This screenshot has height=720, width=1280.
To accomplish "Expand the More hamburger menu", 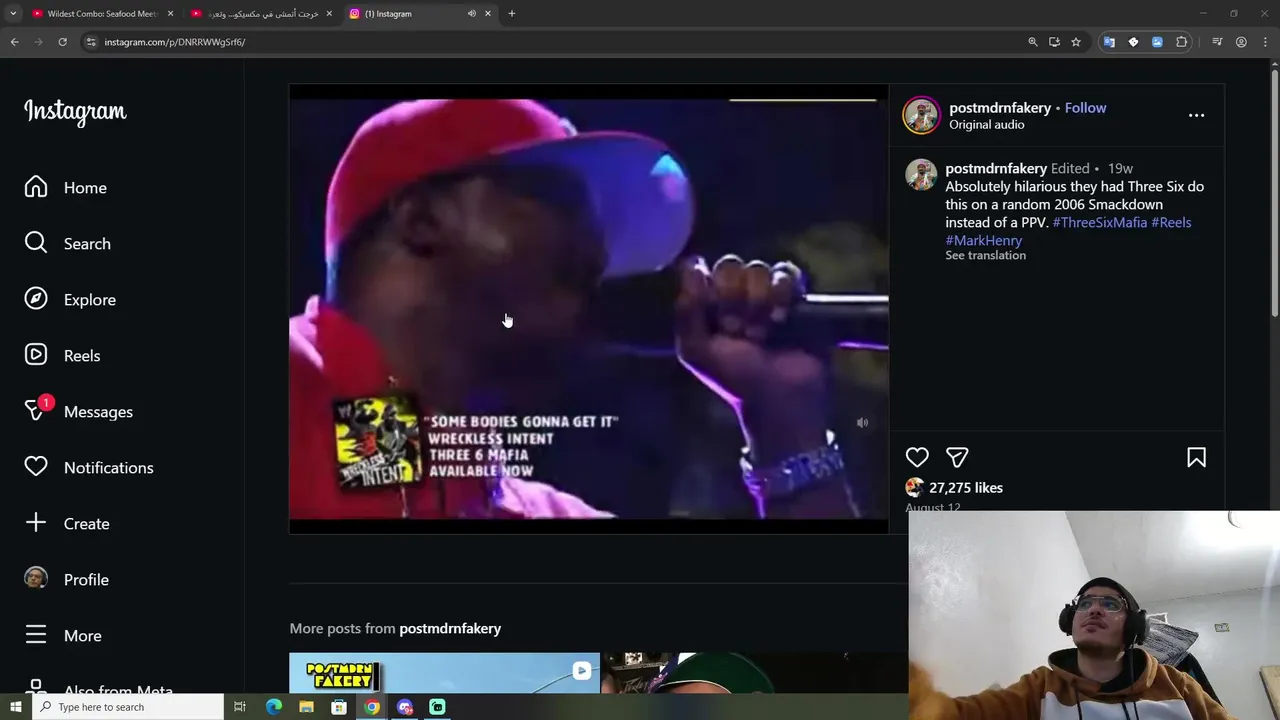I will 62,635.
